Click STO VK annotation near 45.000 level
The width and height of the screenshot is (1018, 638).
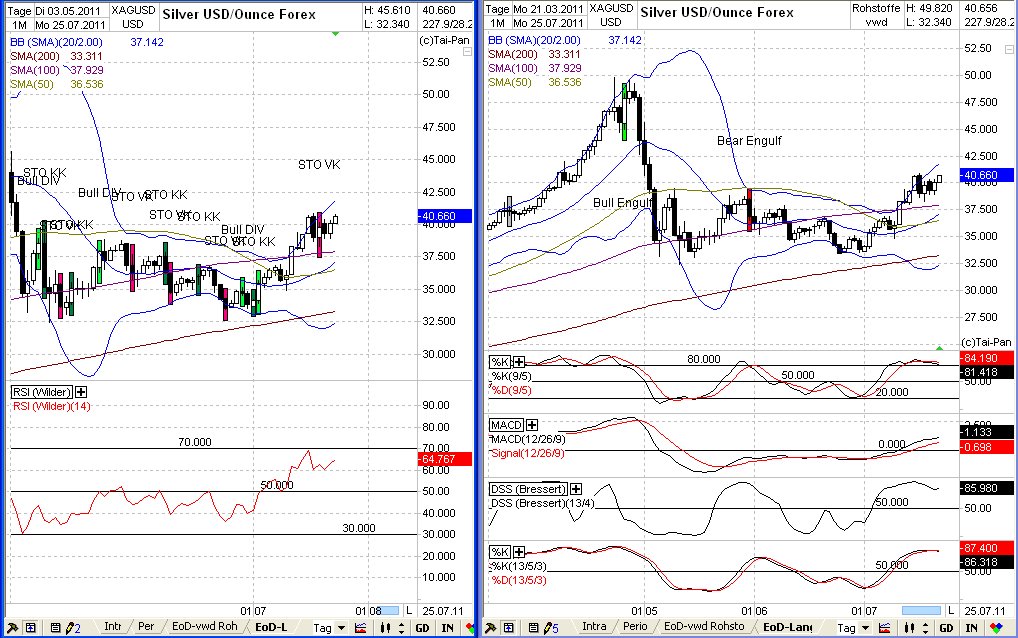coord(319,165)
